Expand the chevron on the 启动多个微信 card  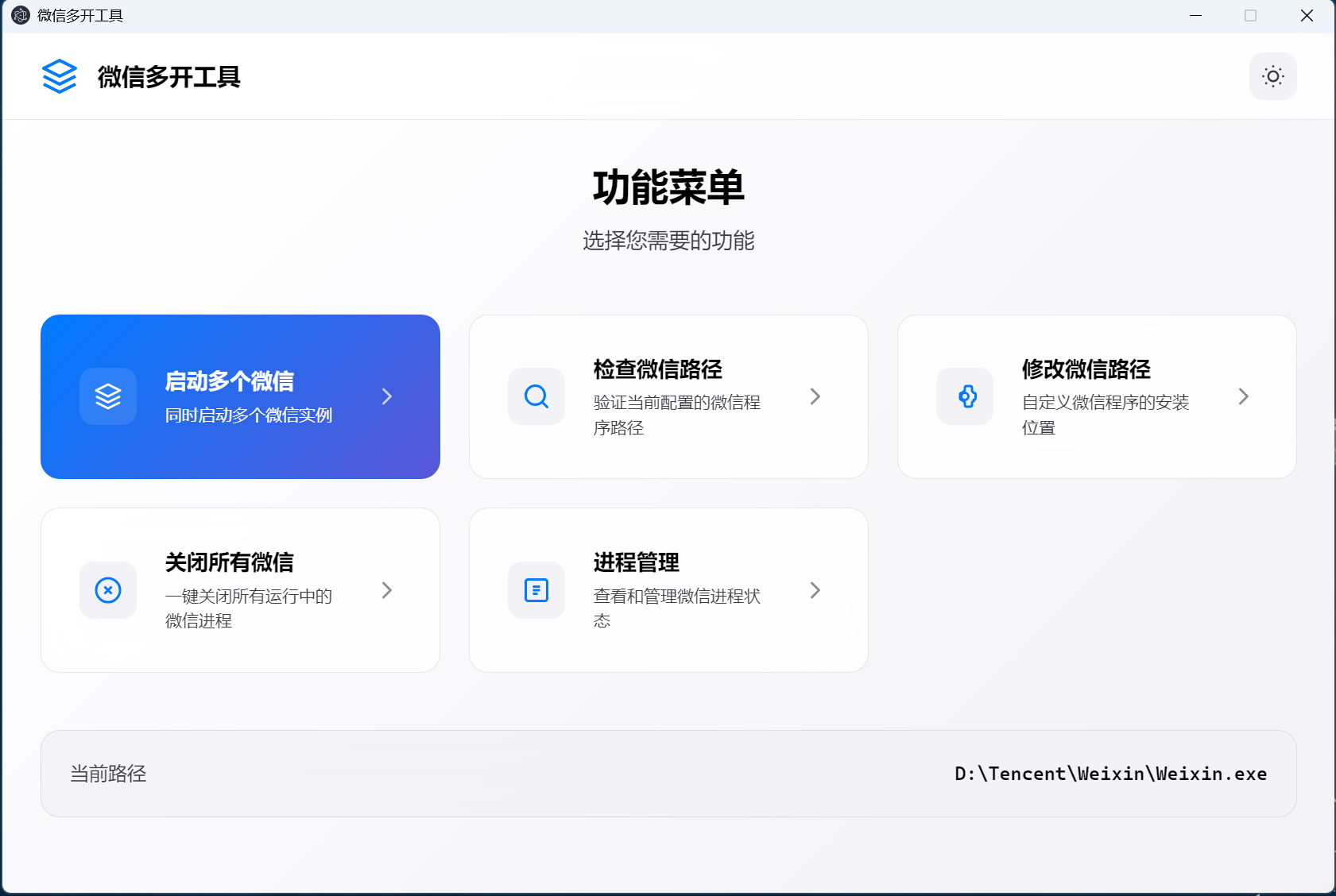pyautogui.click(x=387, y=396)
